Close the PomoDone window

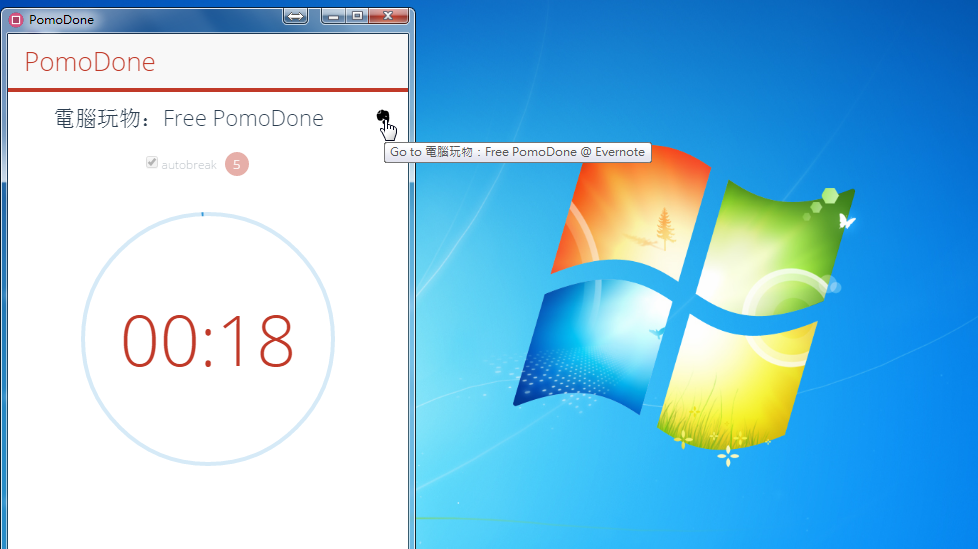pos(389,16)
